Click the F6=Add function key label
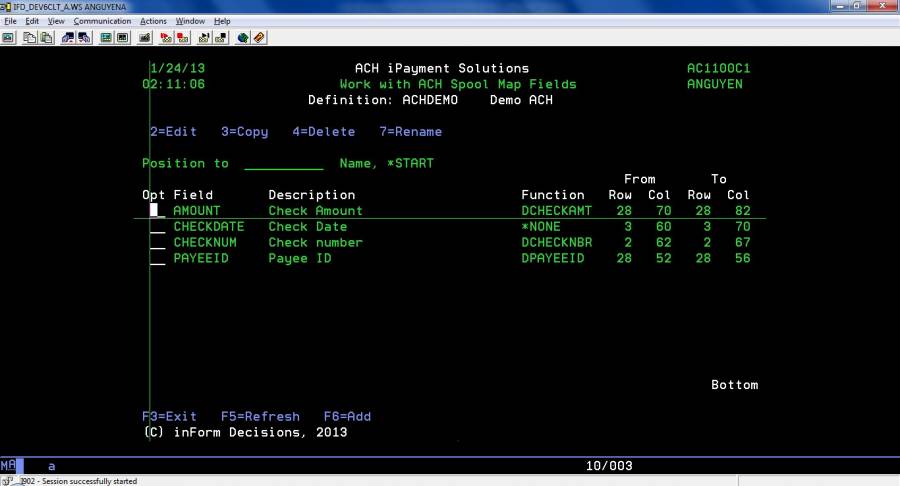Image resolution: width=900 pixels, height=486 pixels. tap(347, 417)
